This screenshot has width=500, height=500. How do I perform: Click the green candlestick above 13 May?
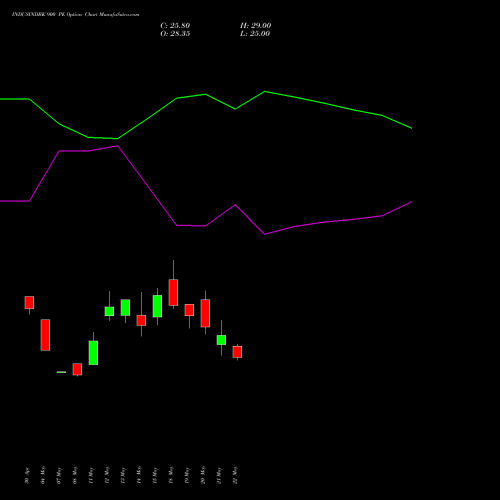click(125, 307)
